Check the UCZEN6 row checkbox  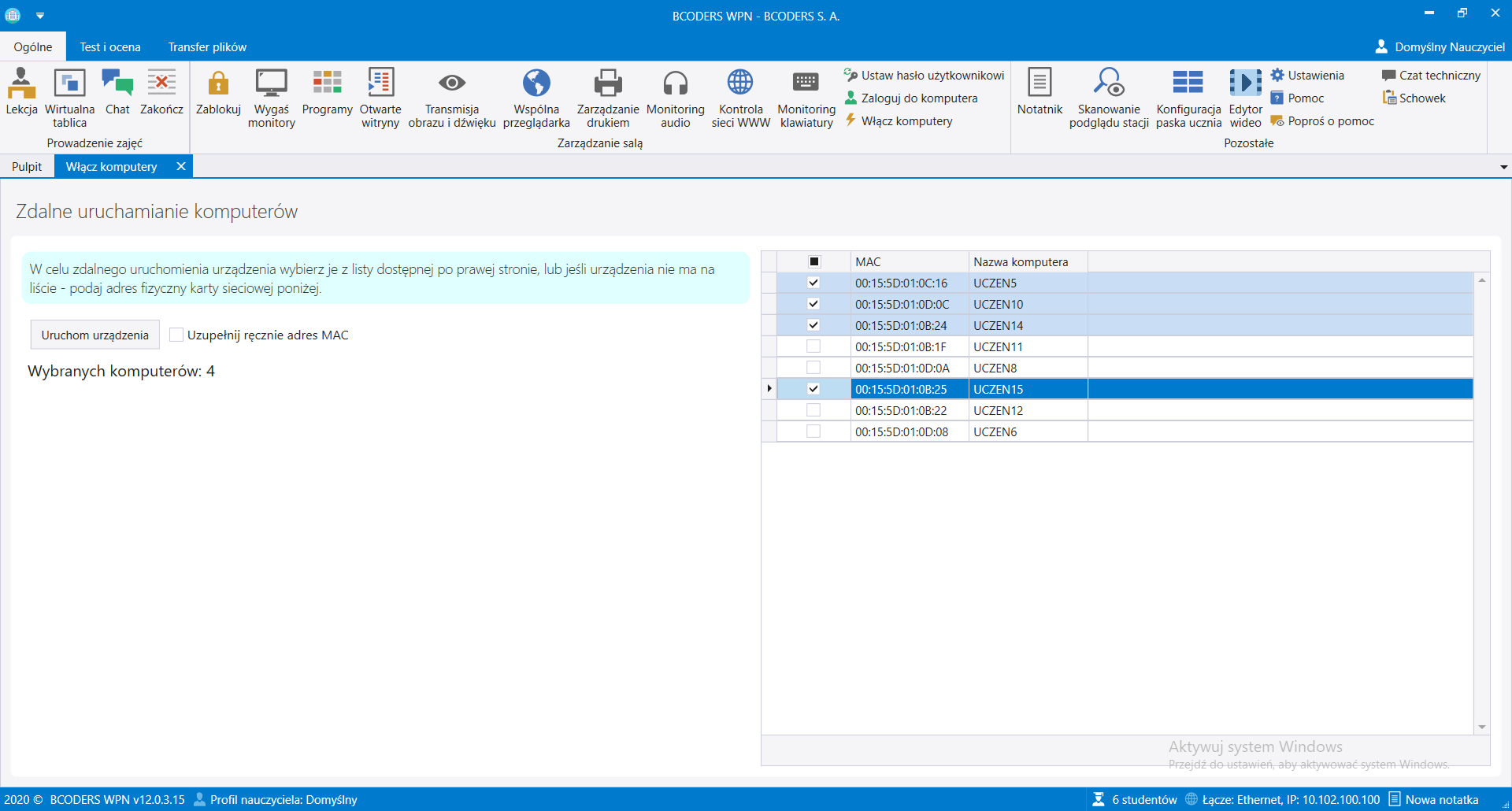tap(813, 431)
